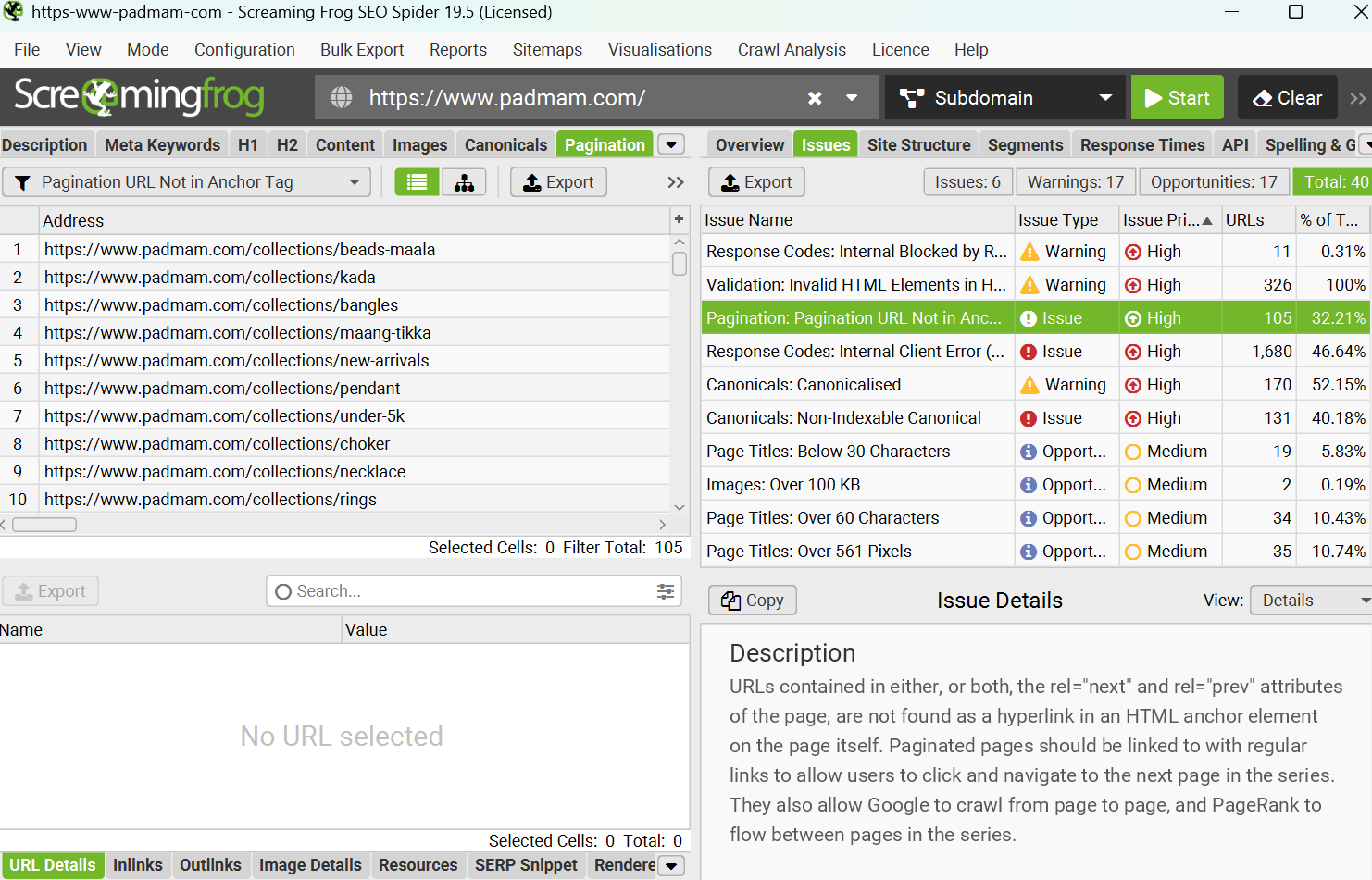Clear the URL with the X icon
The image size is (1372, 880).
(x=815, y=98)
